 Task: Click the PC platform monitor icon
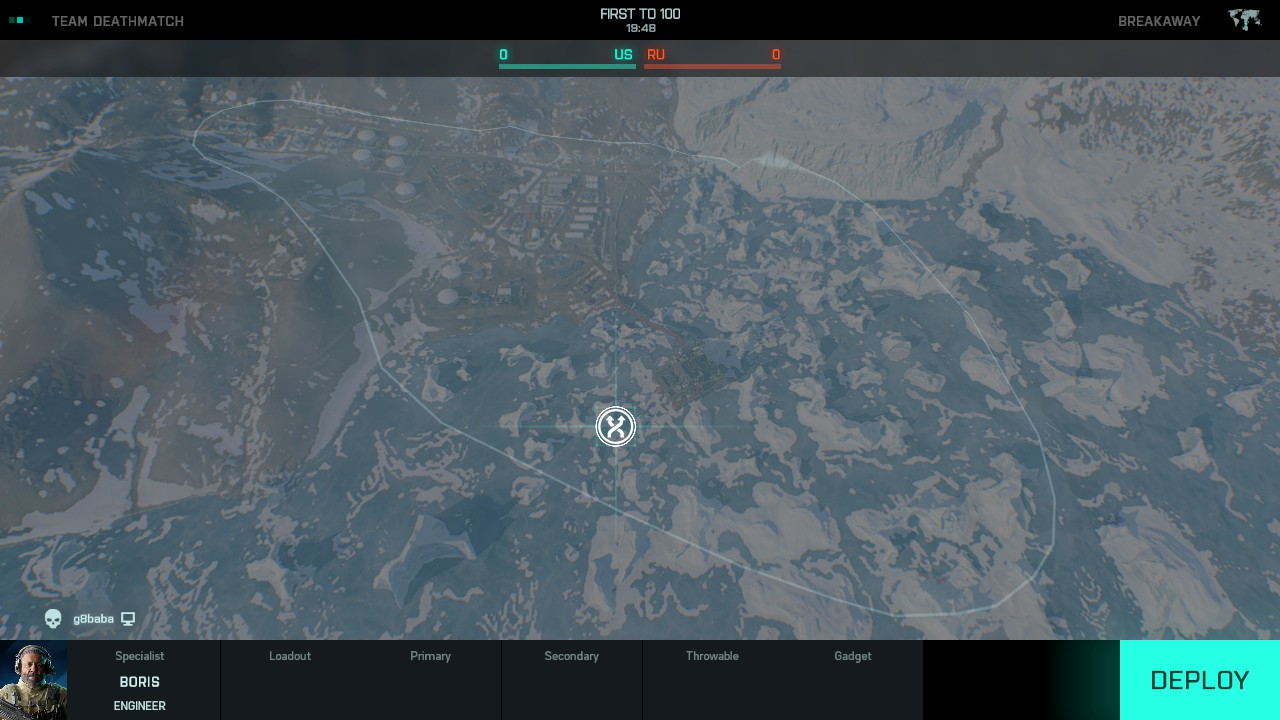(x=128, y=619)
